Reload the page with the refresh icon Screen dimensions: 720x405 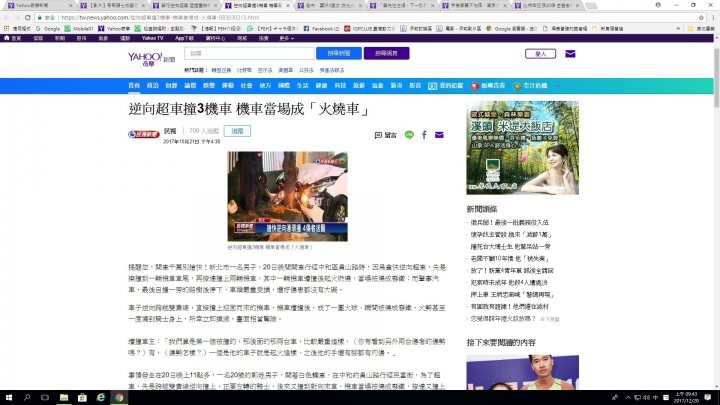click(28, 17)
